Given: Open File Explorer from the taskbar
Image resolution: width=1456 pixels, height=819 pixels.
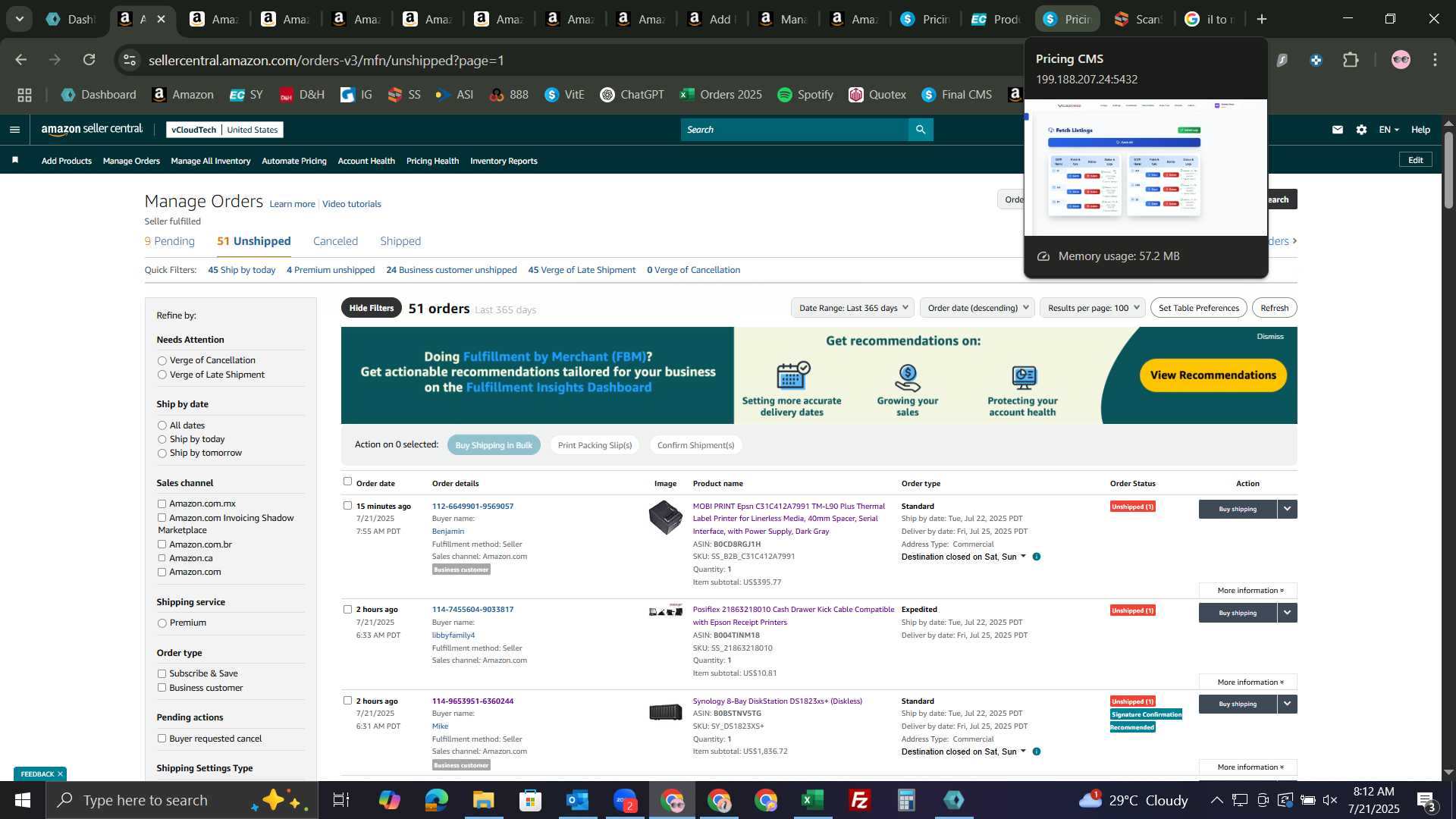Looking at the screenshot, I should coord(483,800).
